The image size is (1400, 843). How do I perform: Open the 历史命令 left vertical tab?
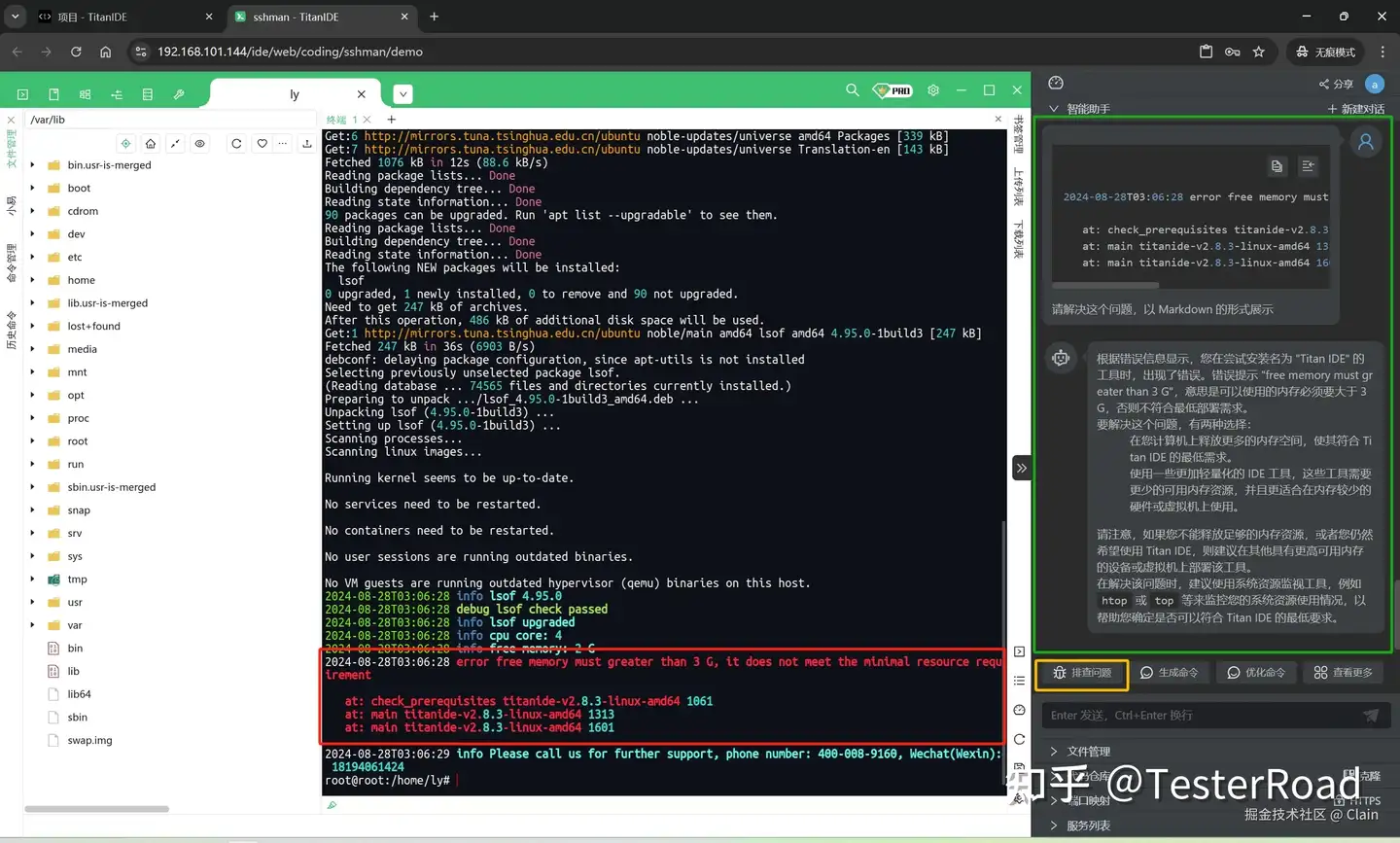pyautogui.click(x=11, y=331)
